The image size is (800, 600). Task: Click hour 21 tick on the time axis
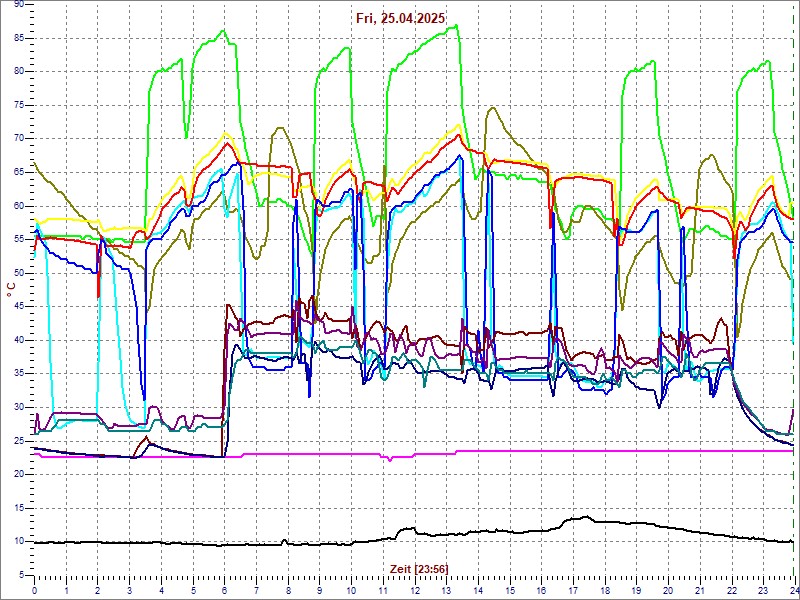pyautogui.click(x=699, y=590)
